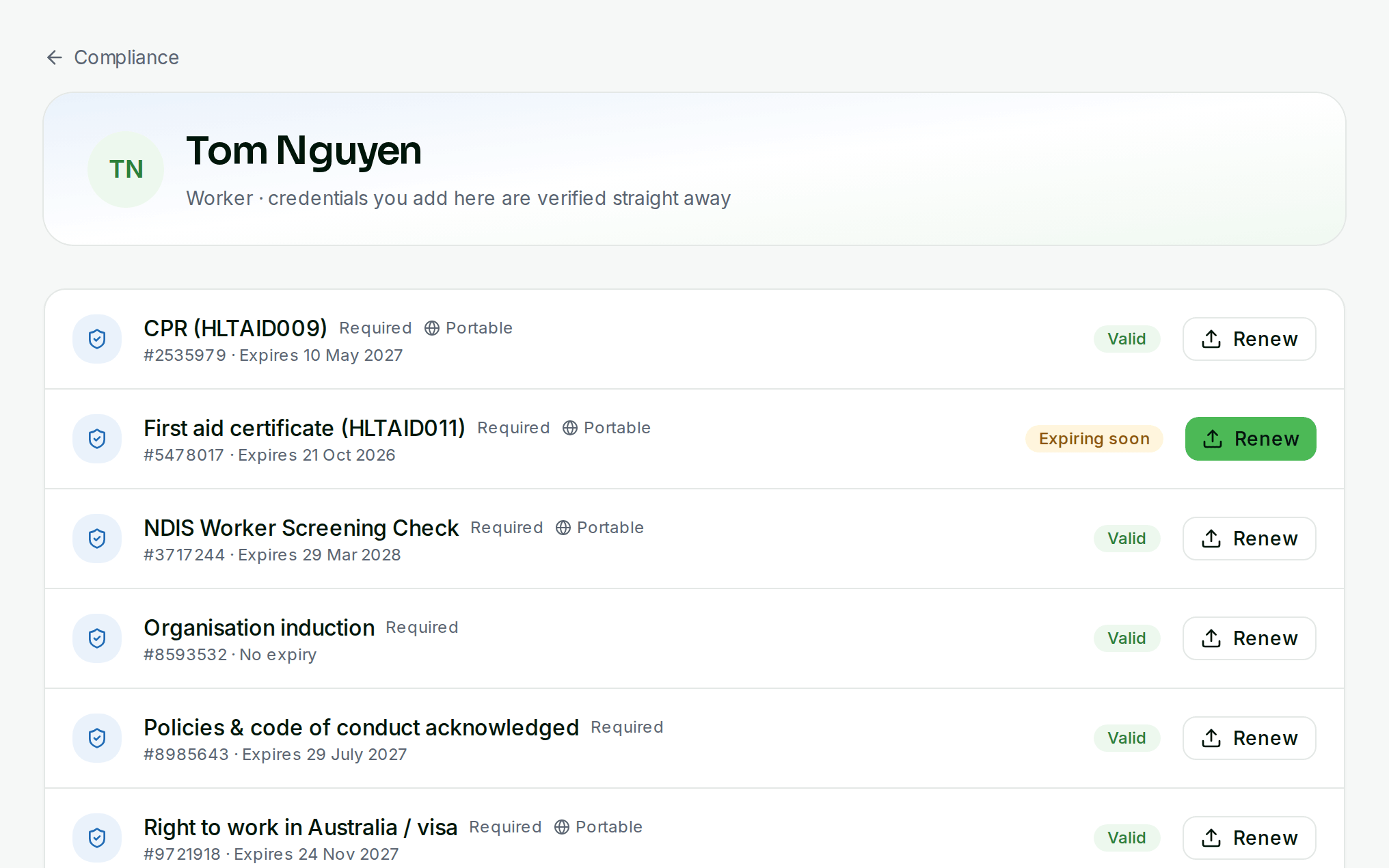The image size is (1389, 868).
Task: Click the Valid badge on Organisation induction row
Action: [x=1127, y=638]
